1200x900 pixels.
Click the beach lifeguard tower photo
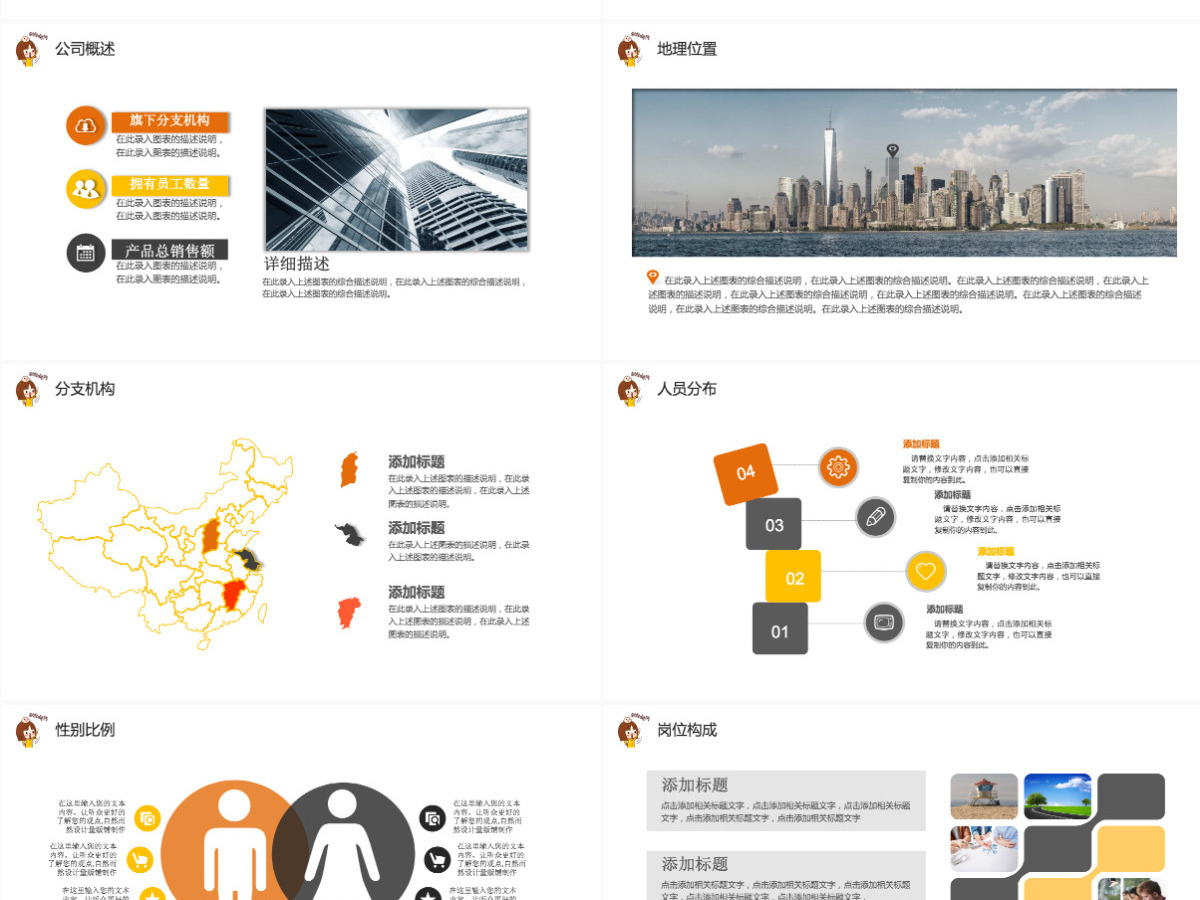(x=984, y=796)
